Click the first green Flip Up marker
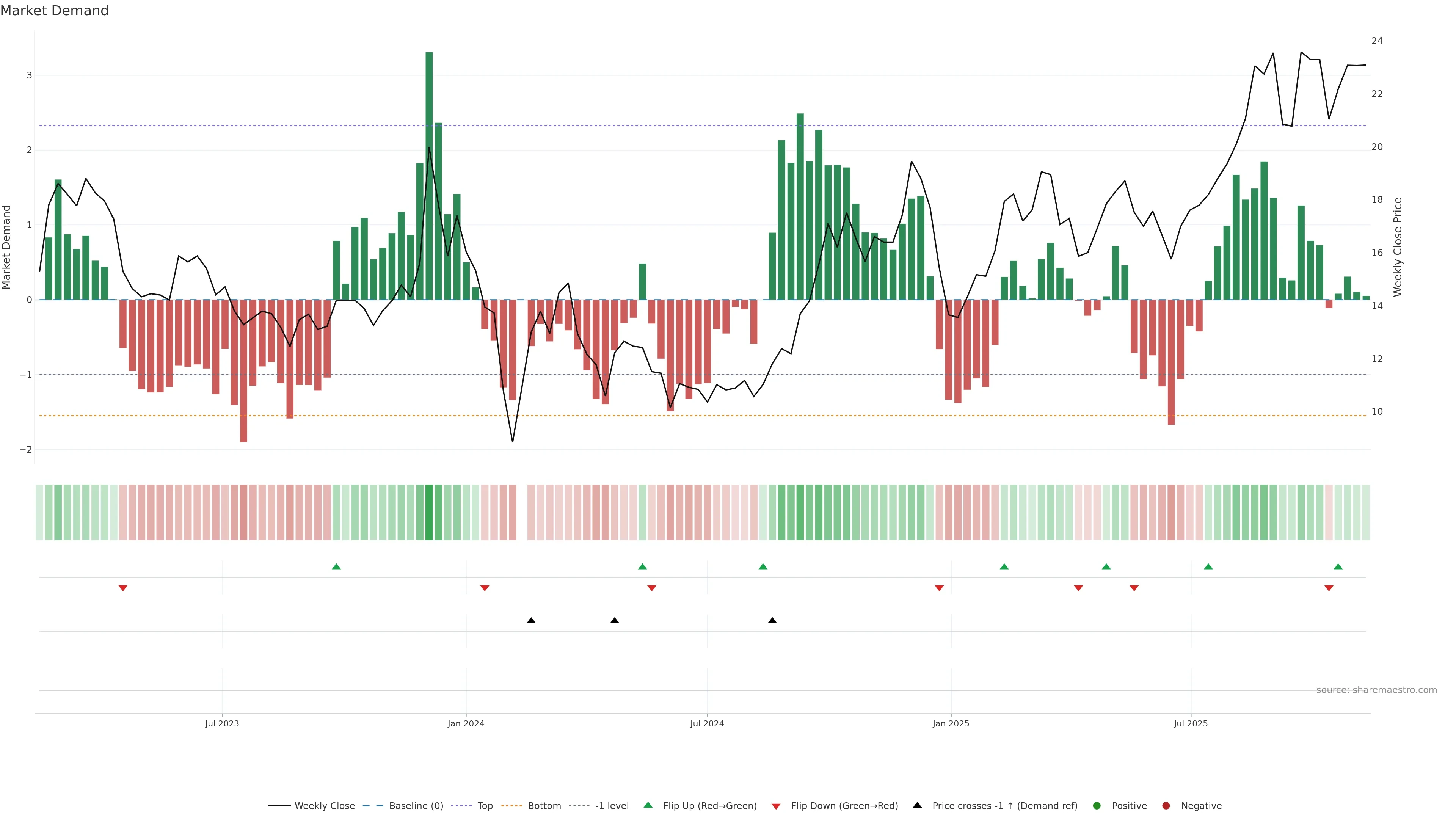This screenshot has height=819, width=1456. (336, 566)
